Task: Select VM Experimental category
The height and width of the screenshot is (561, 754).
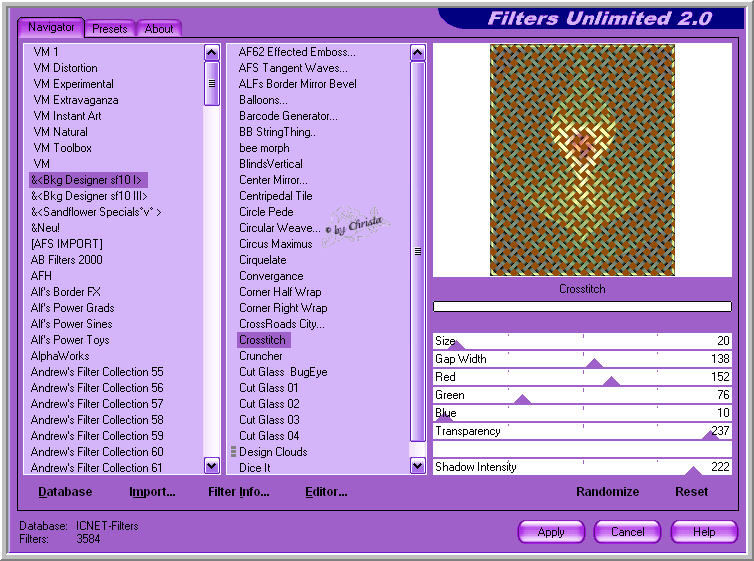Action: click(74, 84)
